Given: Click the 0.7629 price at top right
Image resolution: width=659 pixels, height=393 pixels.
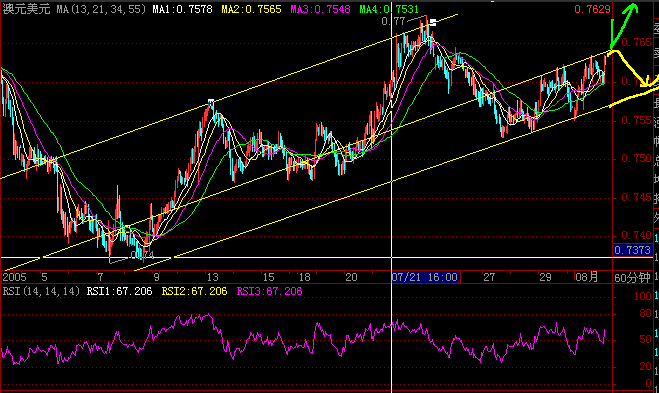Looking at the screenshot, I should click(x=592, y=9).
